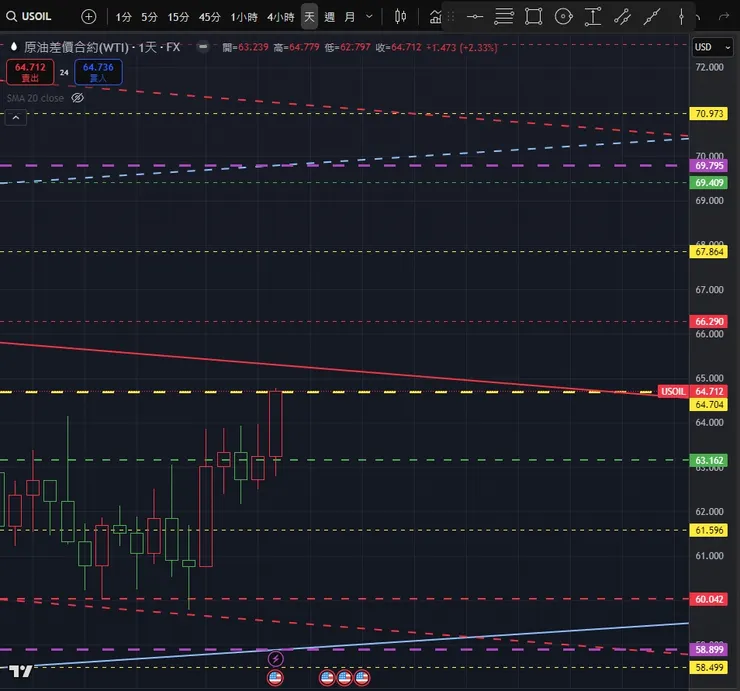Select the horizontal line drawing tool

(475, 17)
